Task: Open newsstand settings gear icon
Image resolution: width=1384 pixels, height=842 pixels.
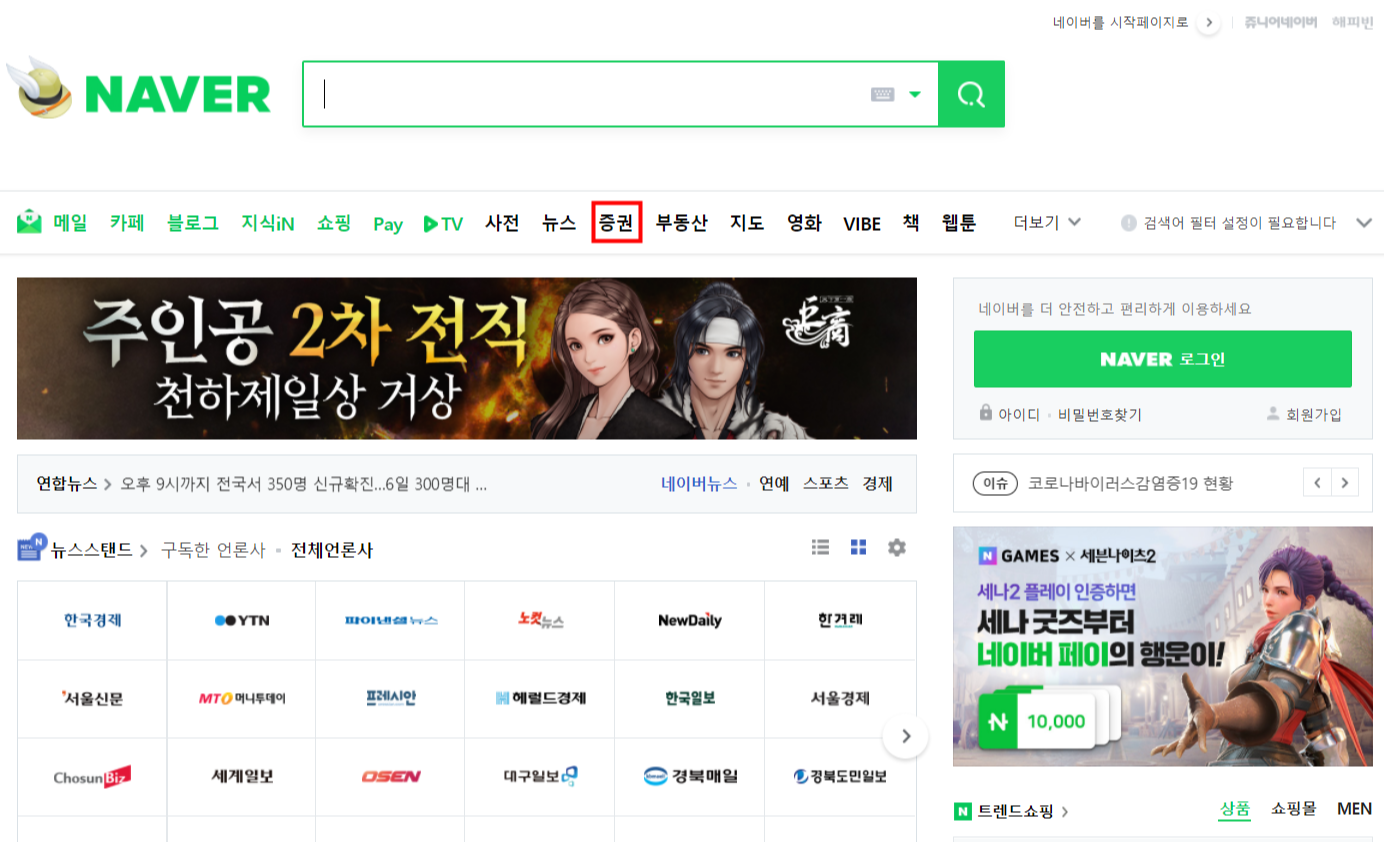Action: click(x=897, y=547)
